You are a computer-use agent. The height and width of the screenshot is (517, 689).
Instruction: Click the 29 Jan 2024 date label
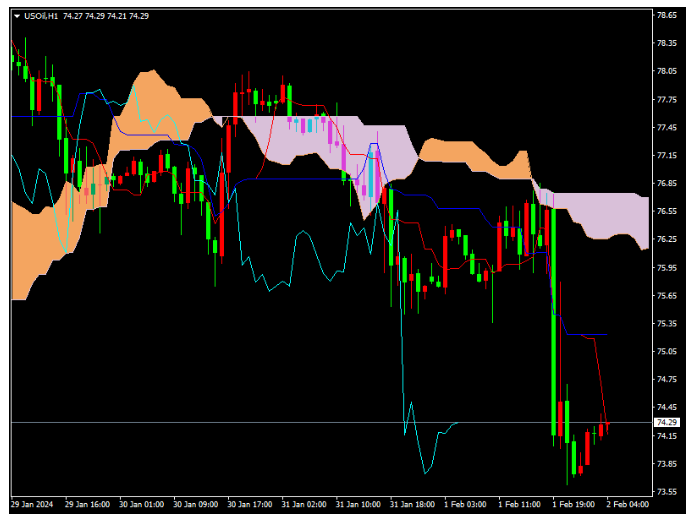(32, 504)
